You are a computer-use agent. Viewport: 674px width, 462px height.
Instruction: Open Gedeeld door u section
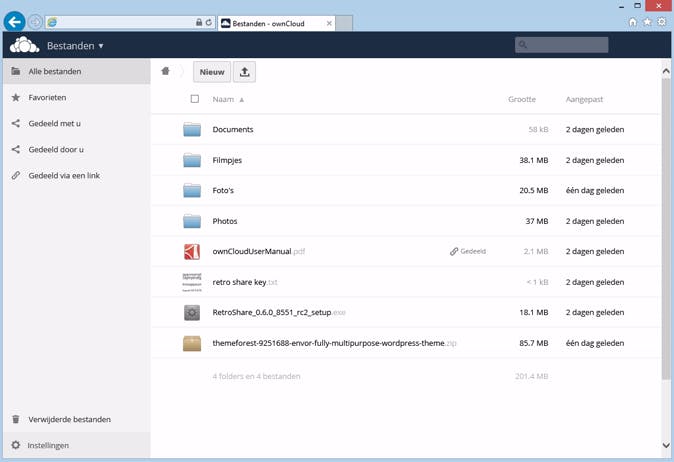tap(77, 150)
